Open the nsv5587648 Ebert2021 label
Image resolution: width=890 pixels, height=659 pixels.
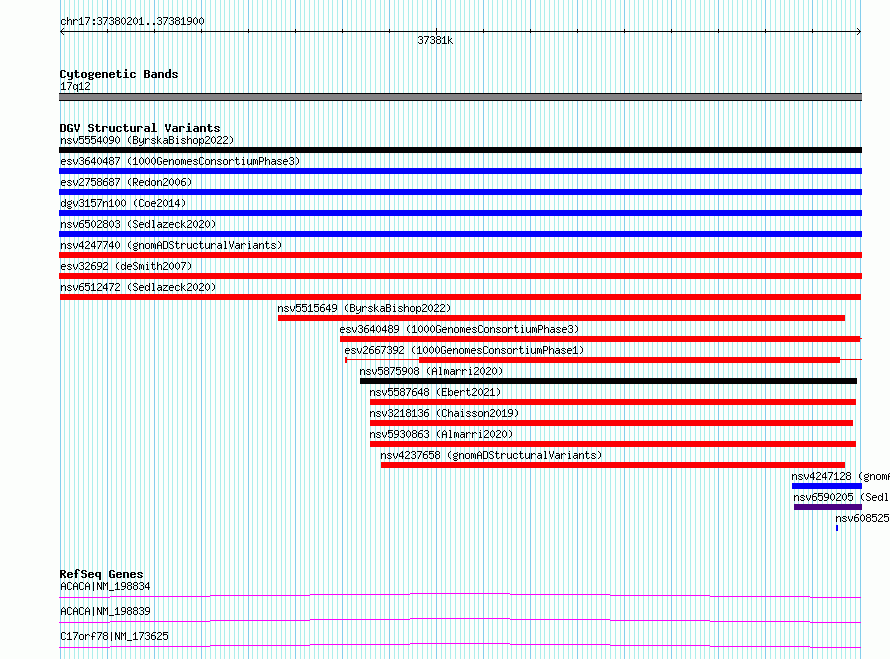coord(435,392)
